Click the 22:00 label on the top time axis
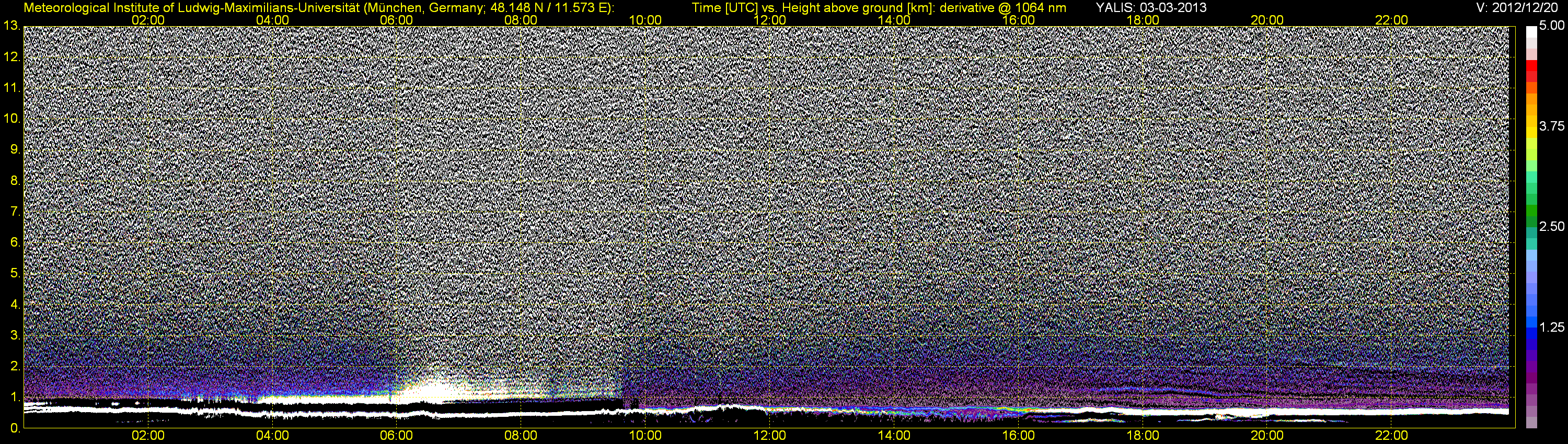1568x444 pixels. (x=1391, y=20)
